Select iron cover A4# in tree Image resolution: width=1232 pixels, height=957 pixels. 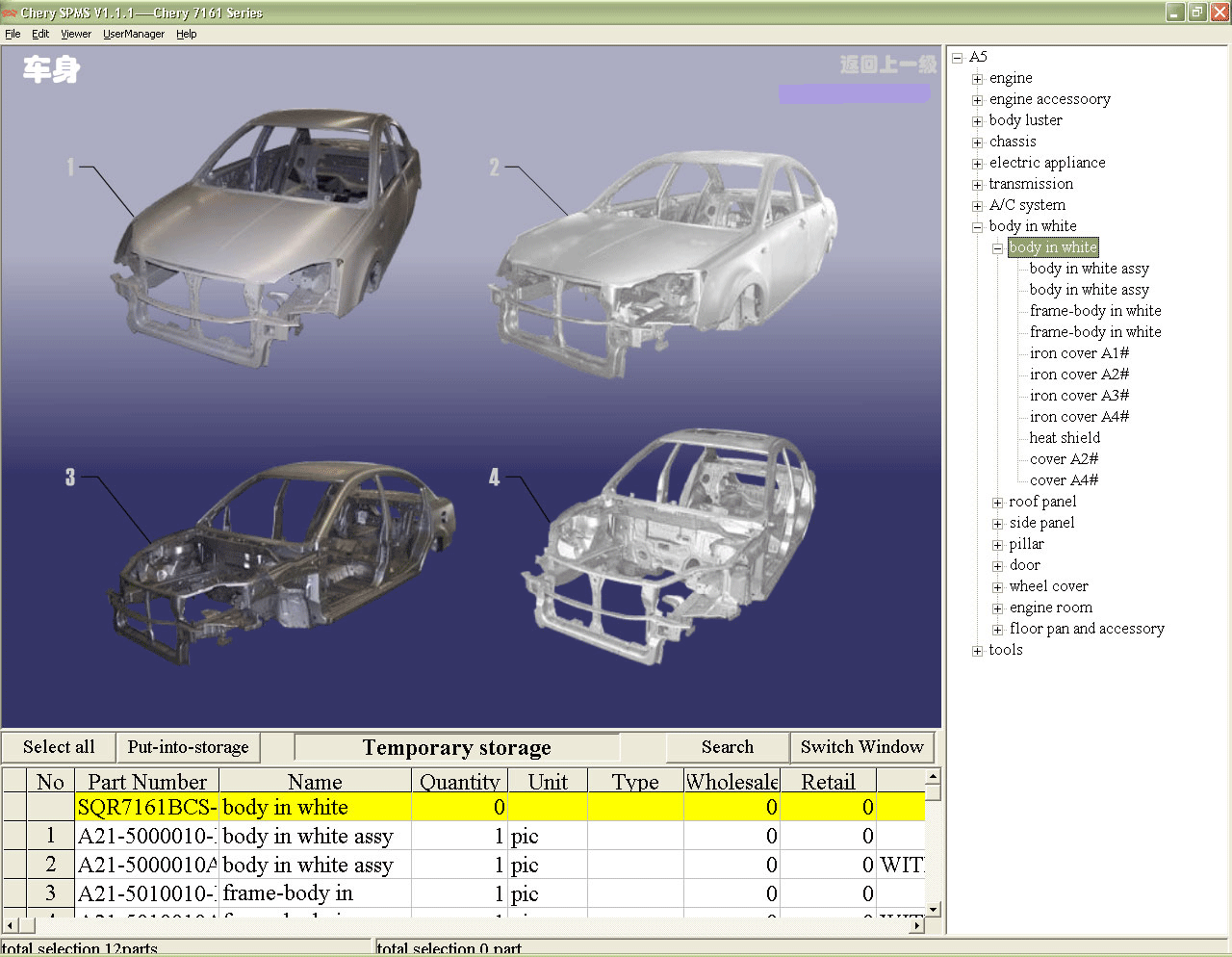point(1079,417)
